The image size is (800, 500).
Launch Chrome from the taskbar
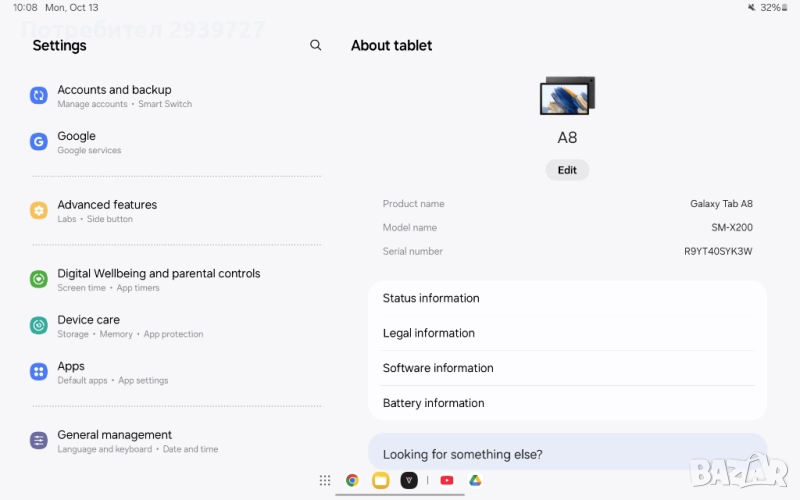coord(352,480)
